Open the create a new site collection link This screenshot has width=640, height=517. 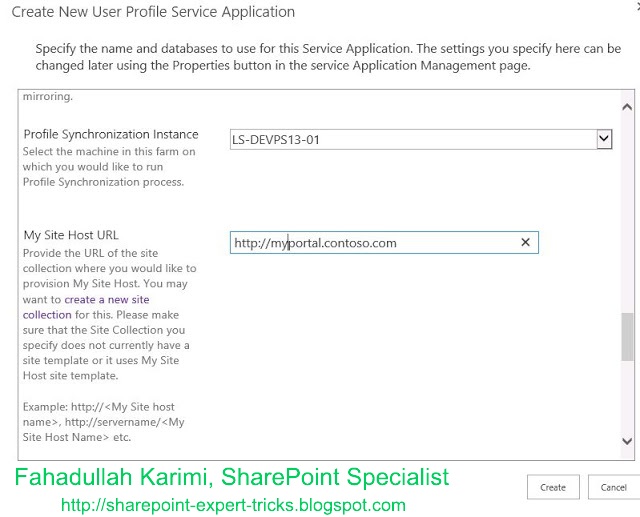coord(86,307)
